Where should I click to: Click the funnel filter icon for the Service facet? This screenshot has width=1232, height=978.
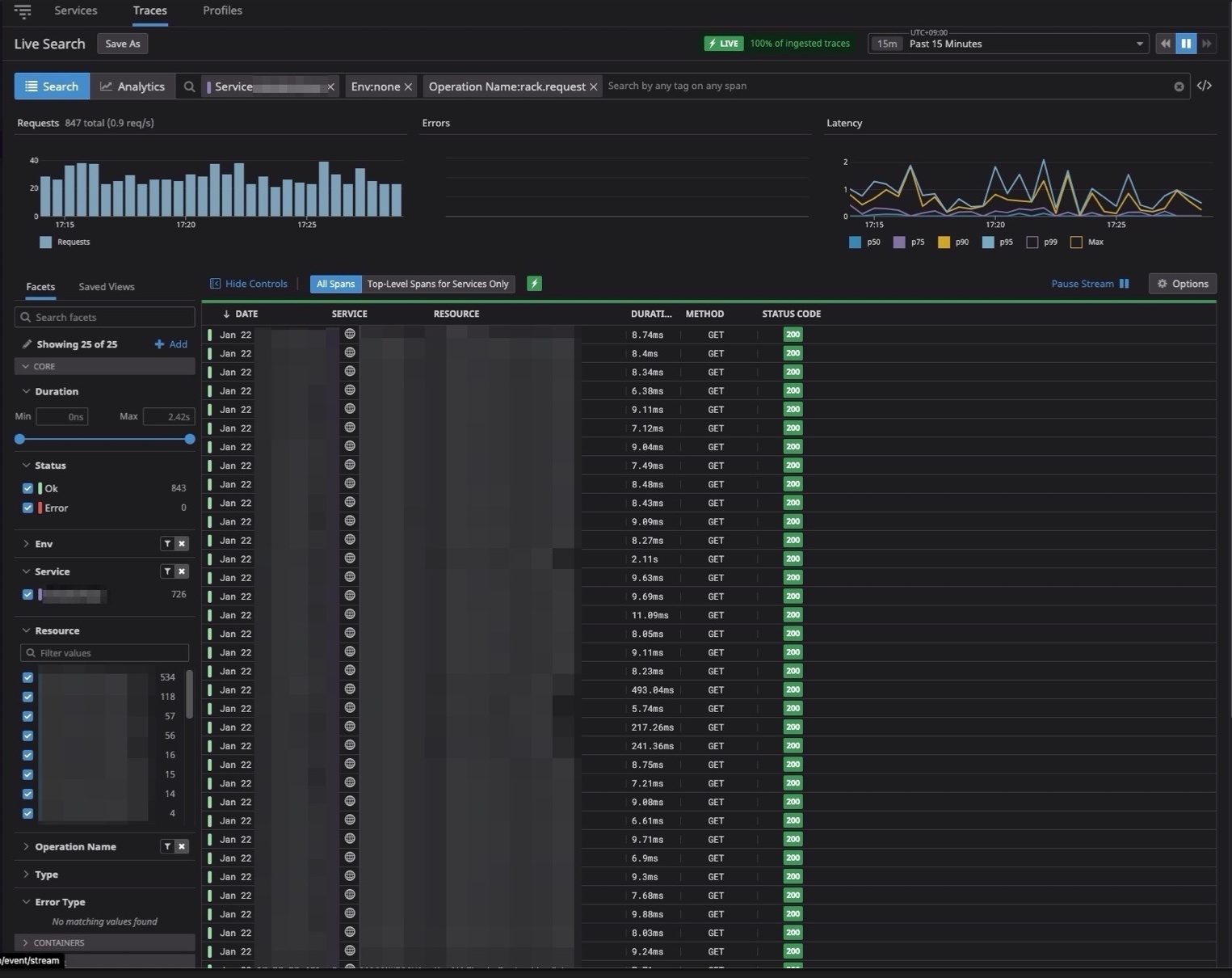(x=167, y=571)
